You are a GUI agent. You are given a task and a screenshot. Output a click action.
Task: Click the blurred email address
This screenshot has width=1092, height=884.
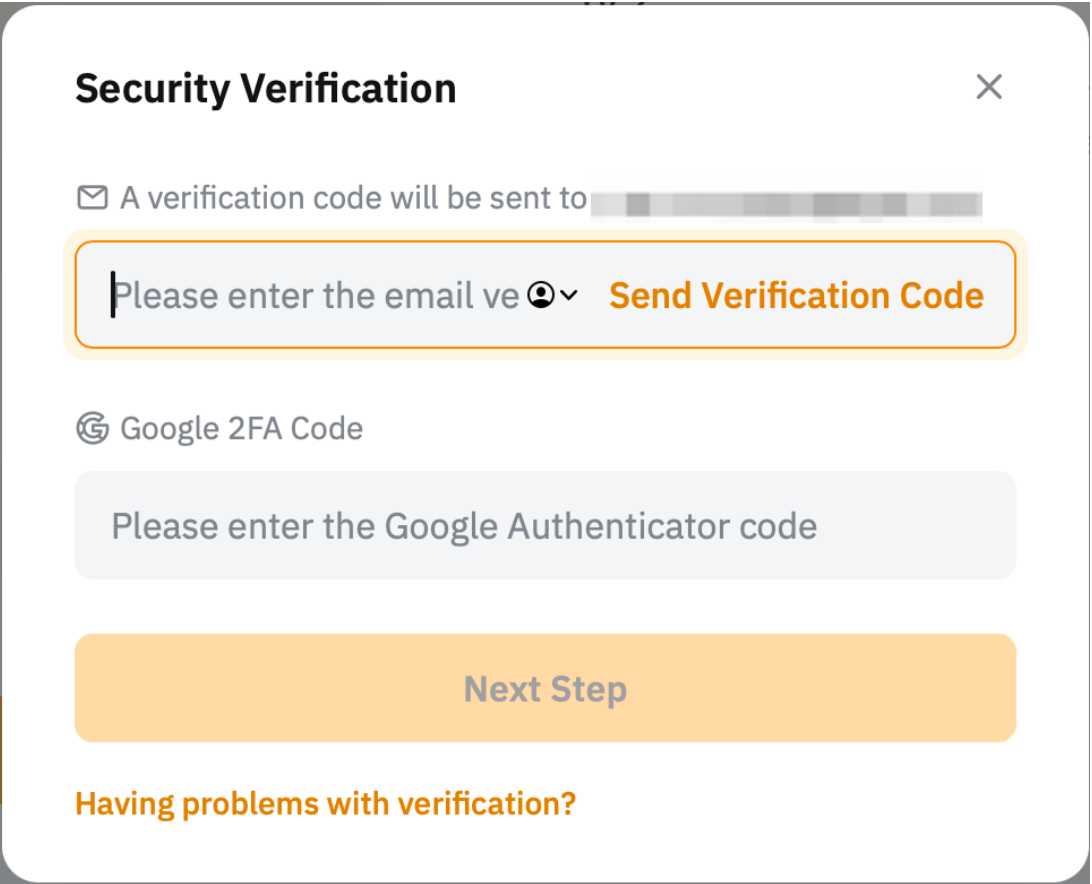click(786, 203)
